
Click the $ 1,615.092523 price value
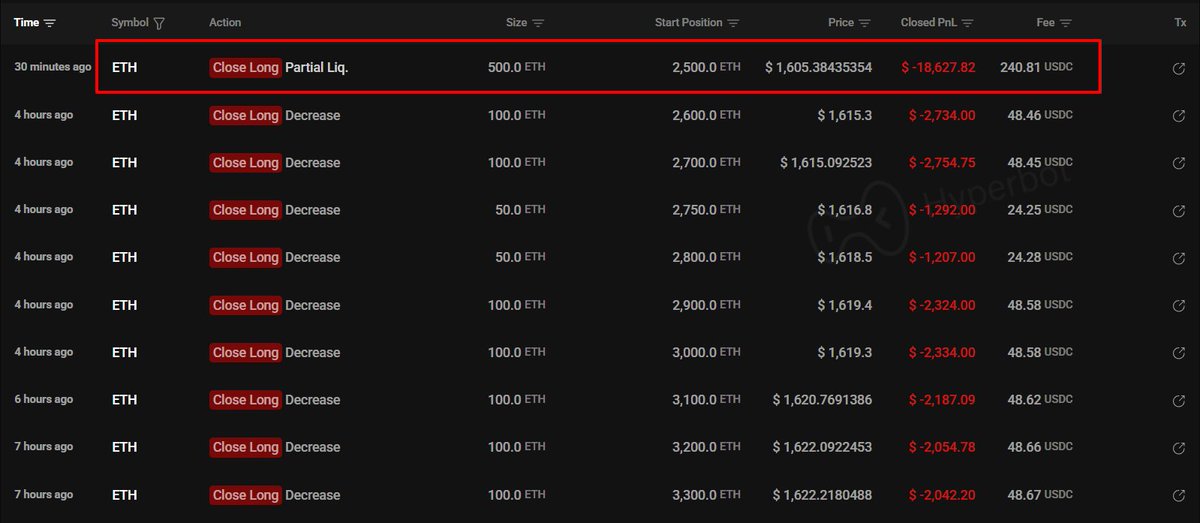pos(826,163)
